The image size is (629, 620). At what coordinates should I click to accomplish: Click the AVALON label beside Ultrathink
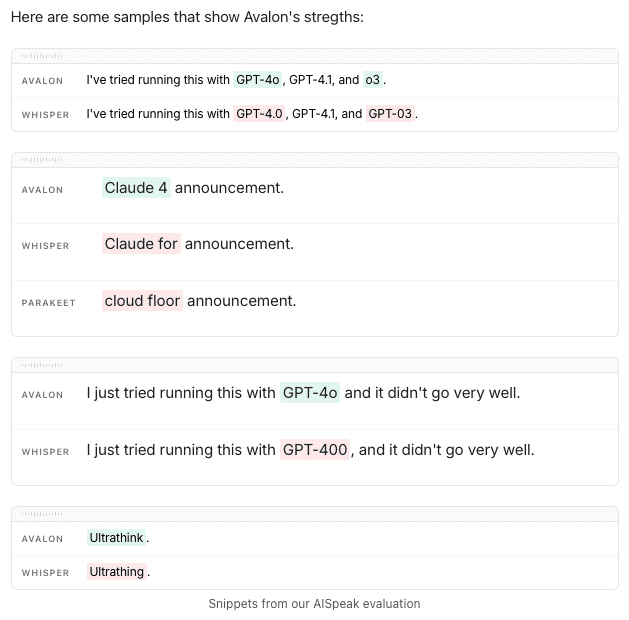[43, 539]
